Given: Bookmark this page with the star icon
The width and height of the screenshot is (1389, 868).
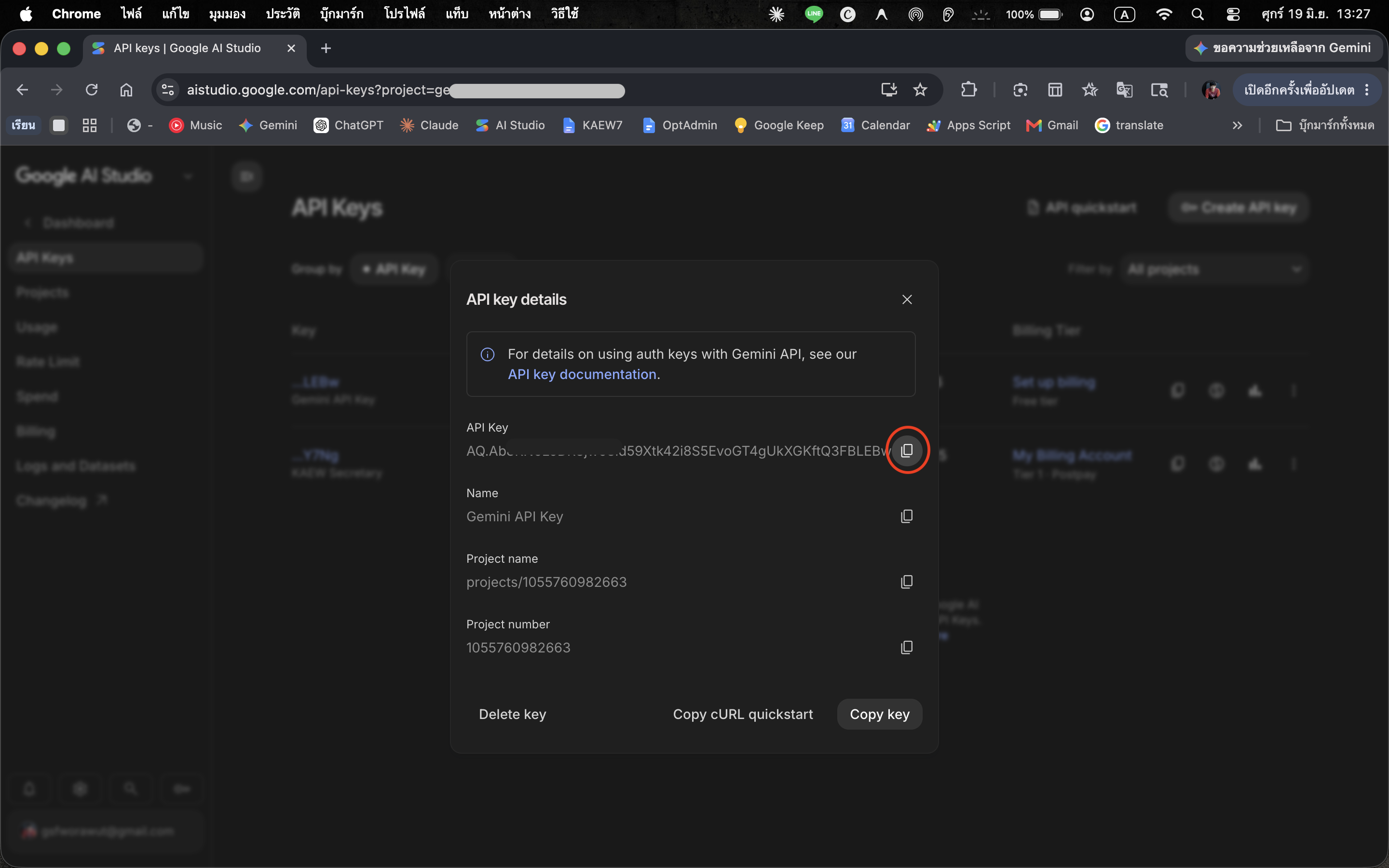Looking at the screenshot, I should point(920,90).
